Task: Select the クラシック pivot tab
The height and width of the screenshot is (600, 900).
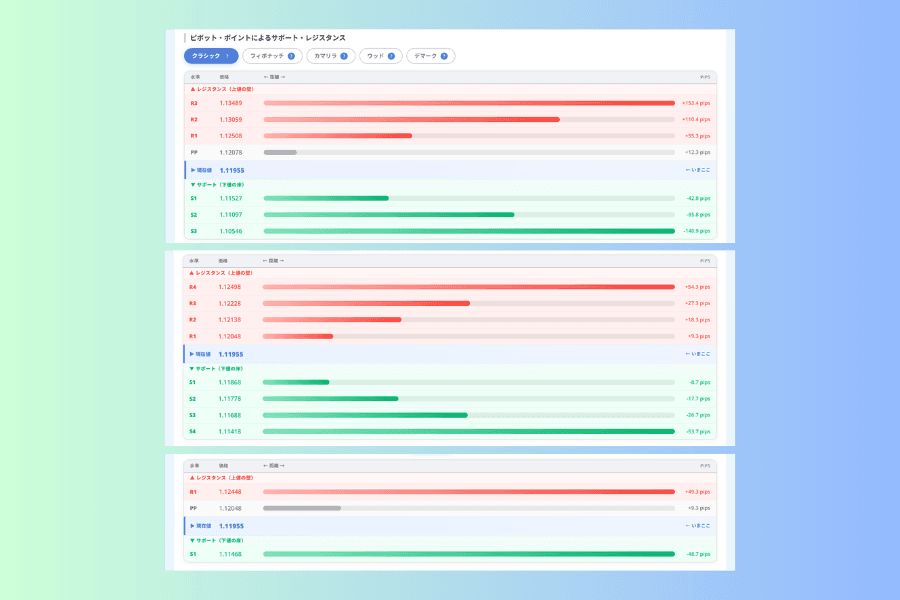Action: coord(211,56)
